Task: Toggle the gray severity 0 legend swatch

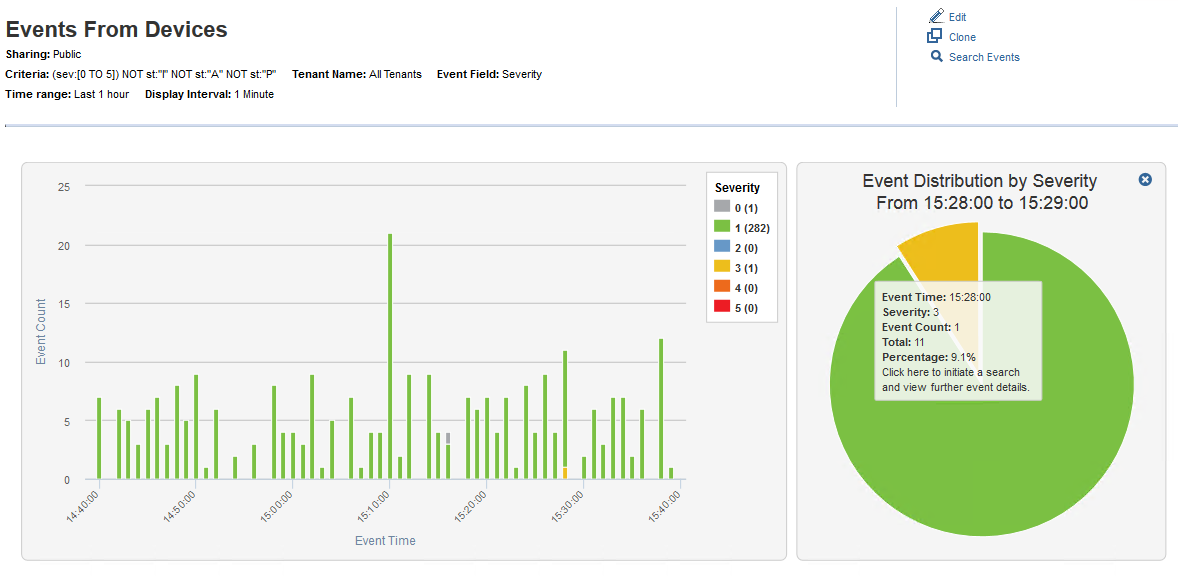Action: coord(721,207)
